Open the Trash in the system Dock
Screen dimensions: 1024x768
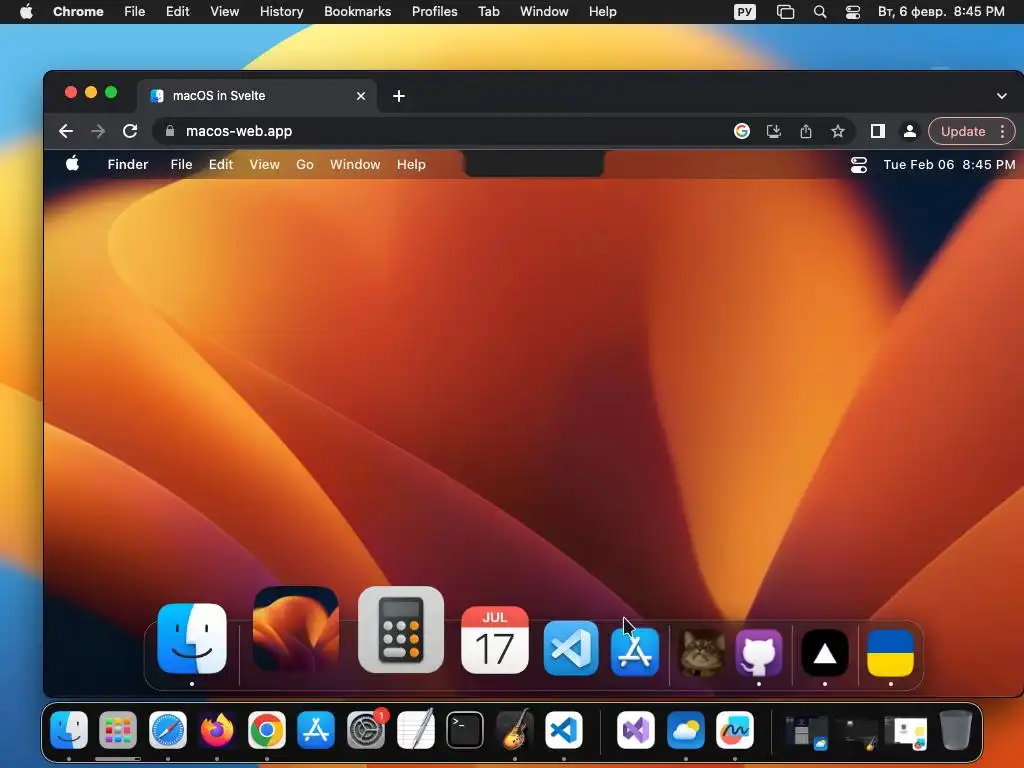click(956, 730)
